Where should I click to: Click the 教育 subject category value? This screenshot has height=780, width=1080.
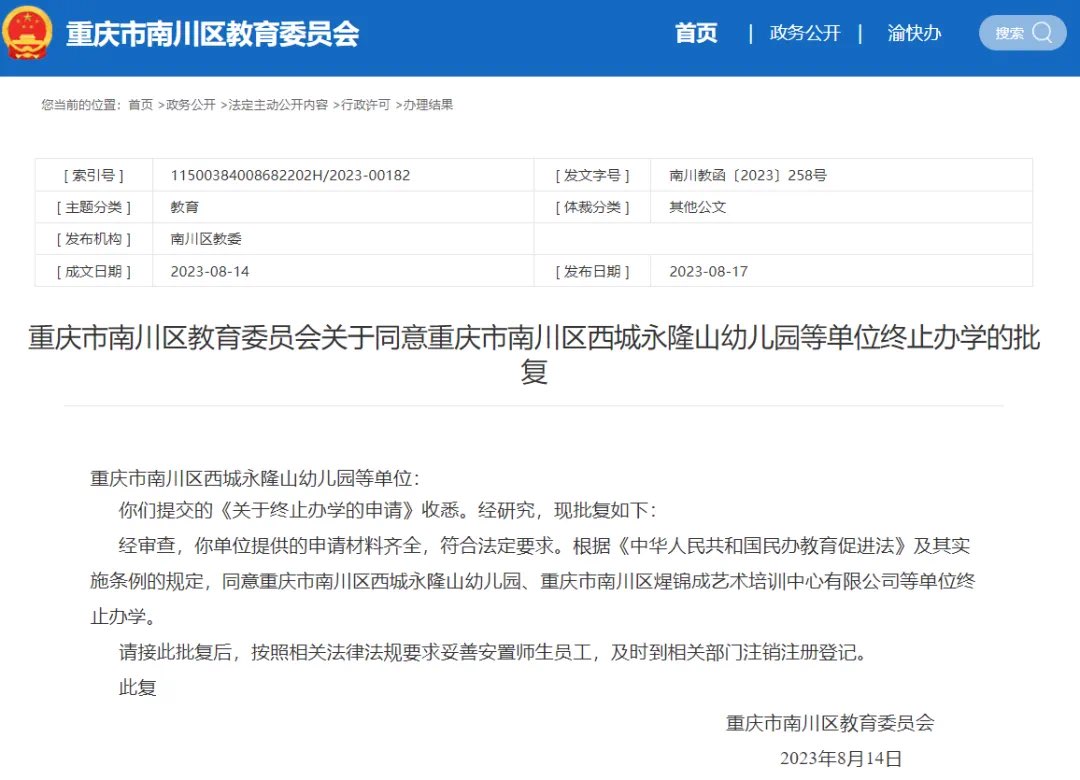point(185,207)
